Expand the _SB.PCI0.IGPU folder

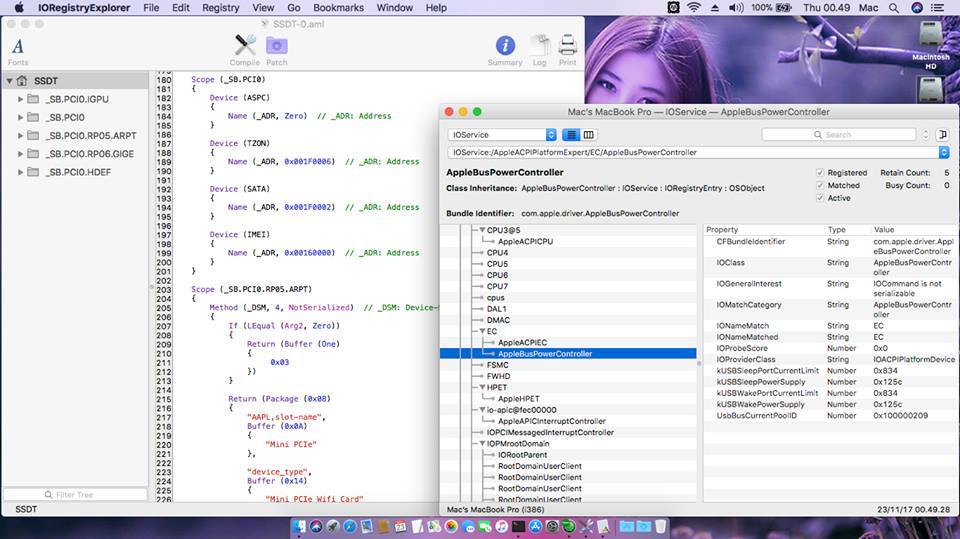coord(20,99)
